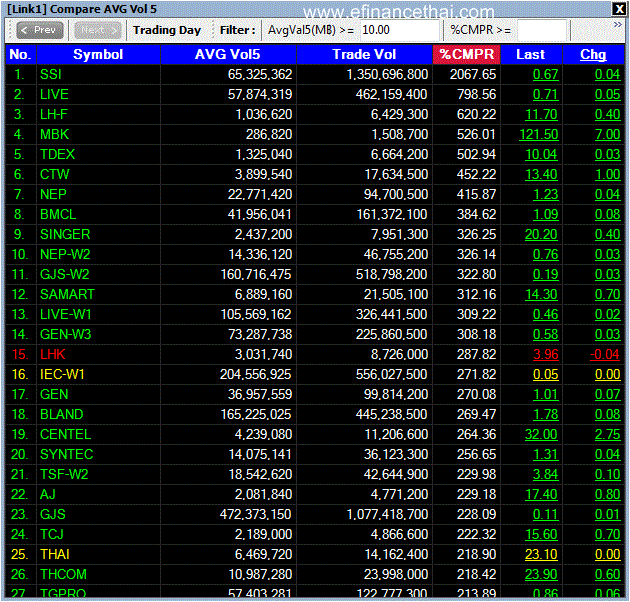630x602 pixels.
Task: Click the Trading Day toolbar label
Action: (x=167, y=30)
